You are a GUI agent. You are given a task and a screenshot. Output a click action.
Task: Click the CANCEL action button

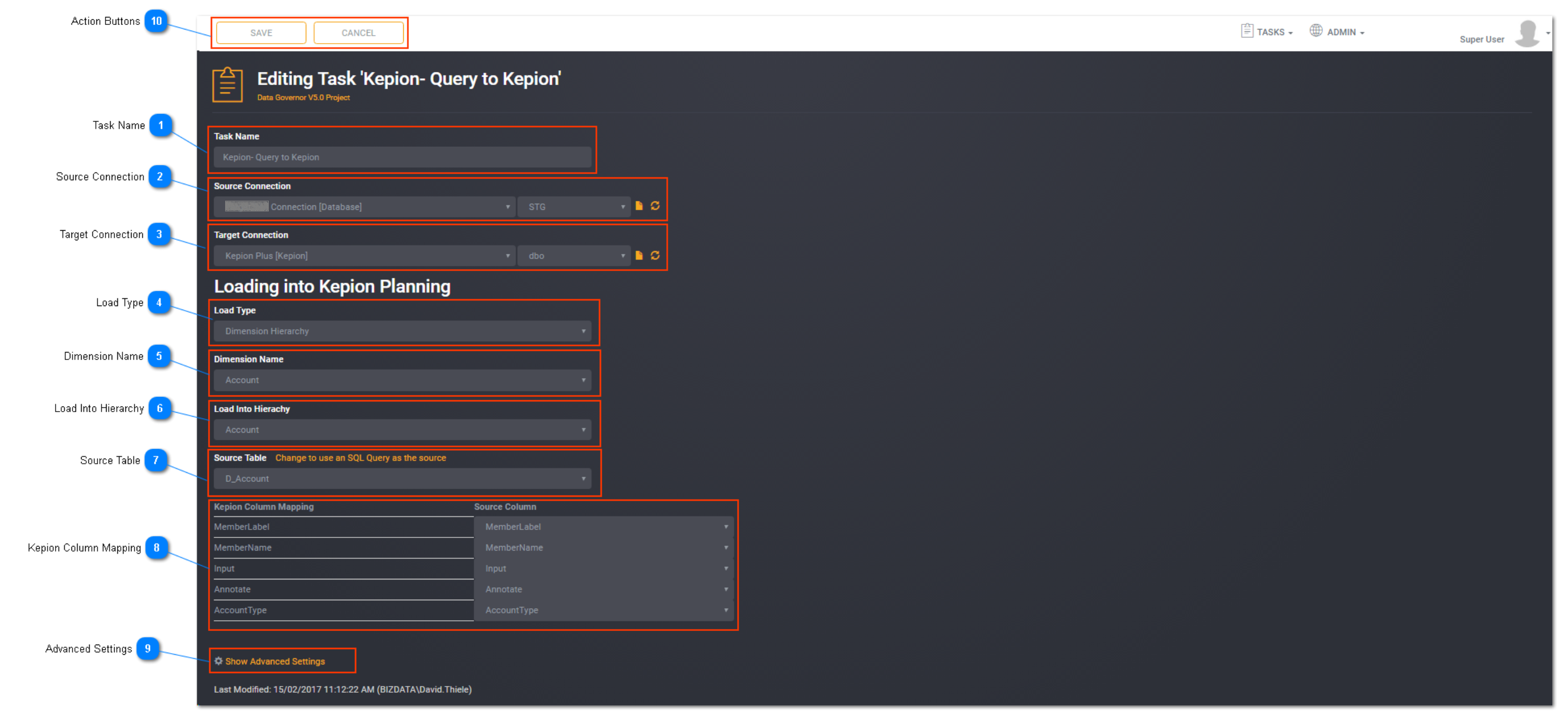coord(358,32)
